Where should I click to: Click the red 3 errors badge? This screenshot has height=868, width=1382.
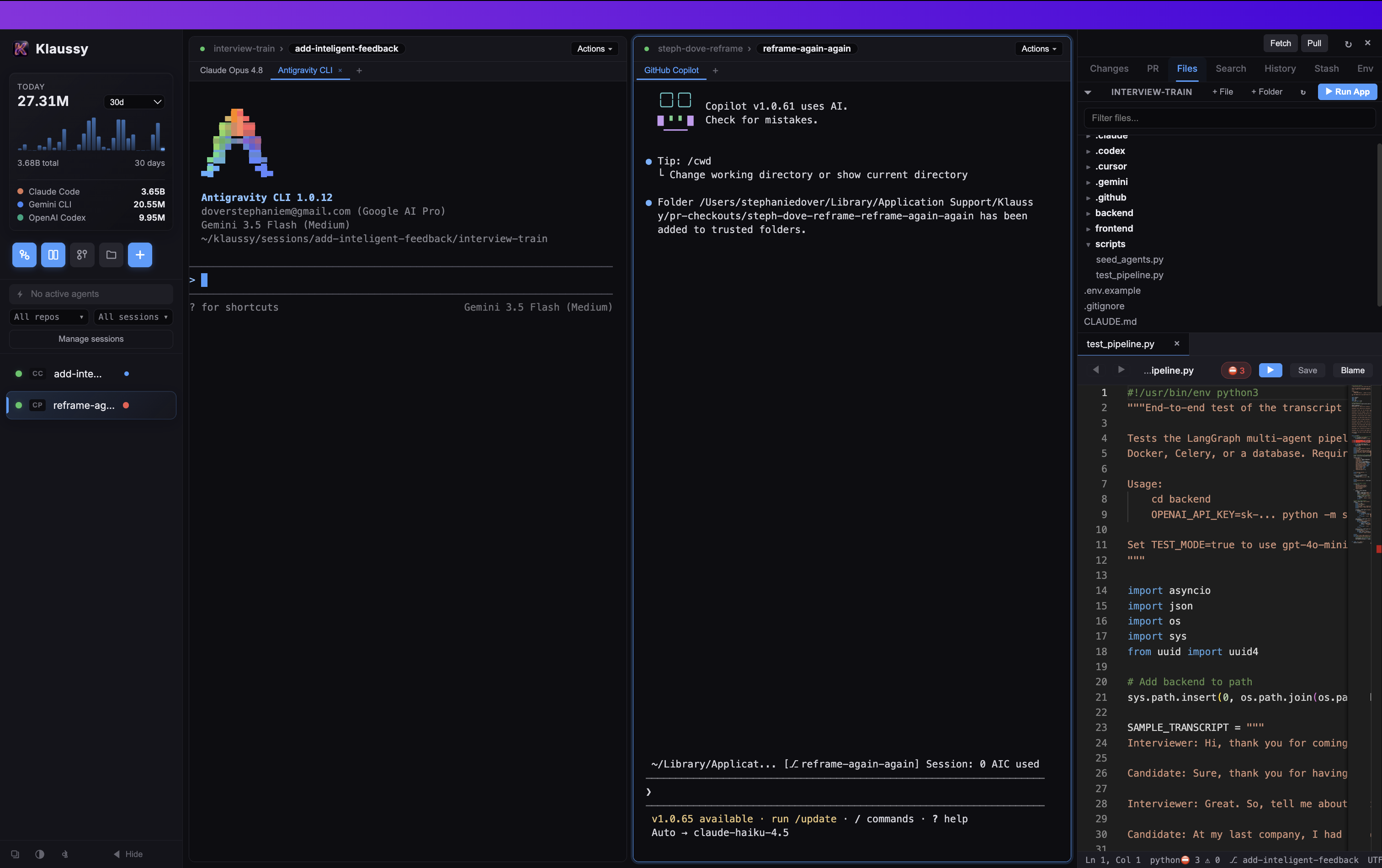point(1236,370)
